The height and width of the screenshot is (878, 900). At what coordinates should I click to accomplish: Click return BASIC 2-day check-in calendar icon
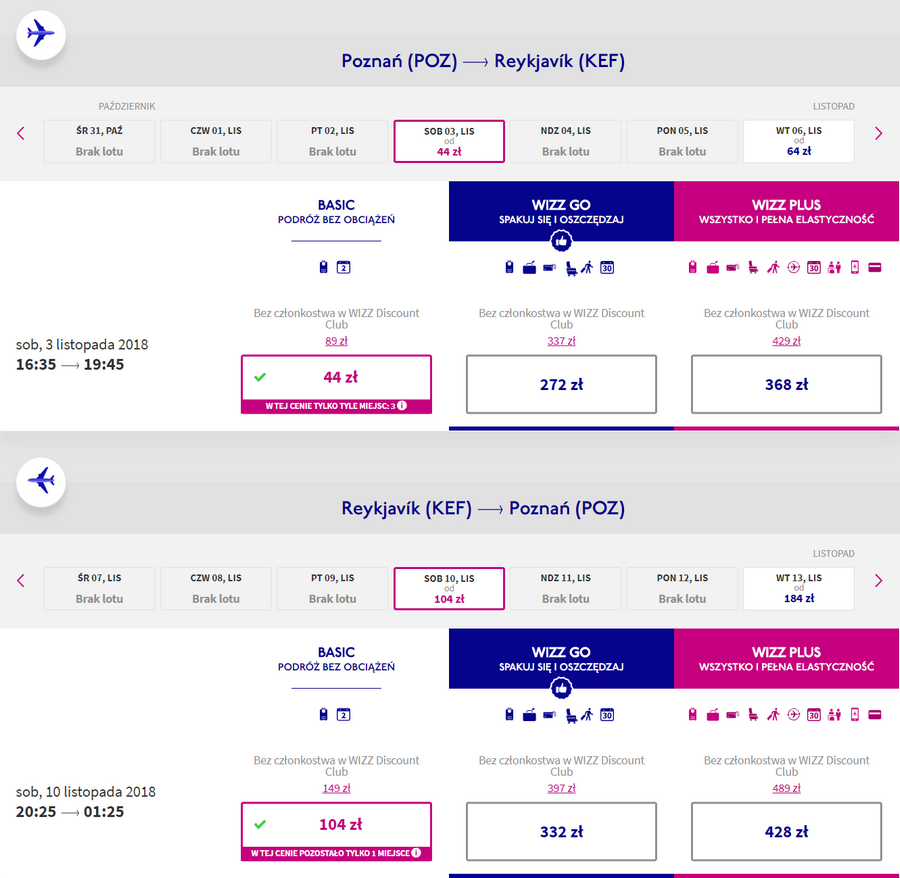click(343, 714)
